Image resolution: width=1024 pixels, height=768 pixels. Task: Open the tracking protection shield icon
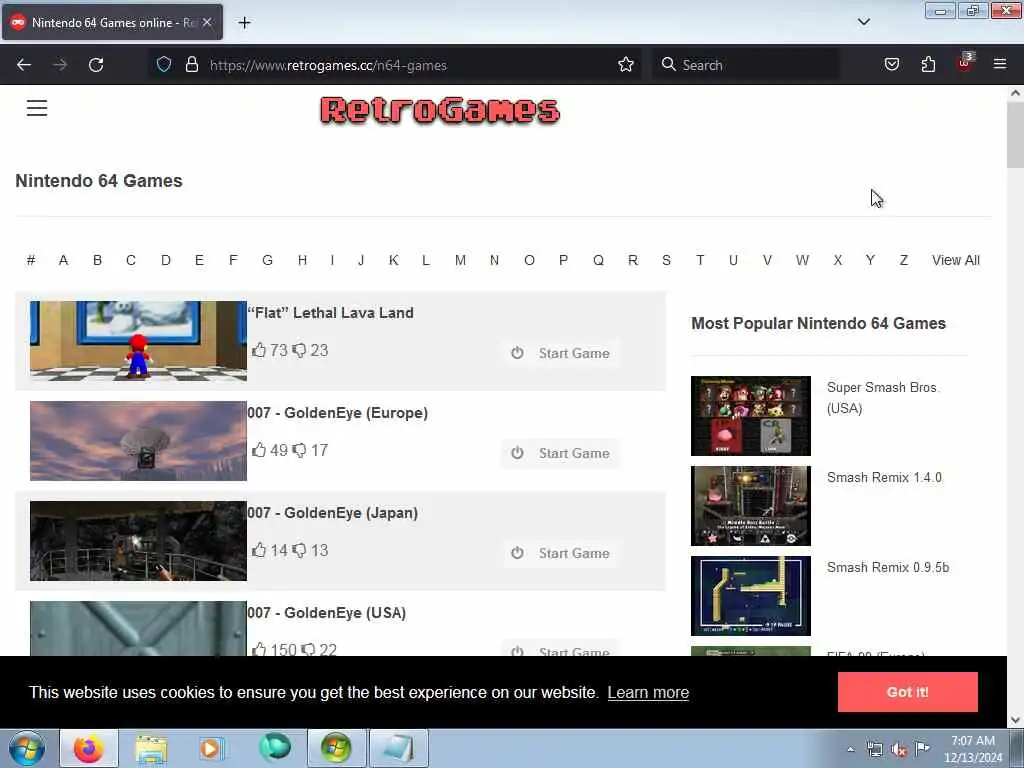164,64
